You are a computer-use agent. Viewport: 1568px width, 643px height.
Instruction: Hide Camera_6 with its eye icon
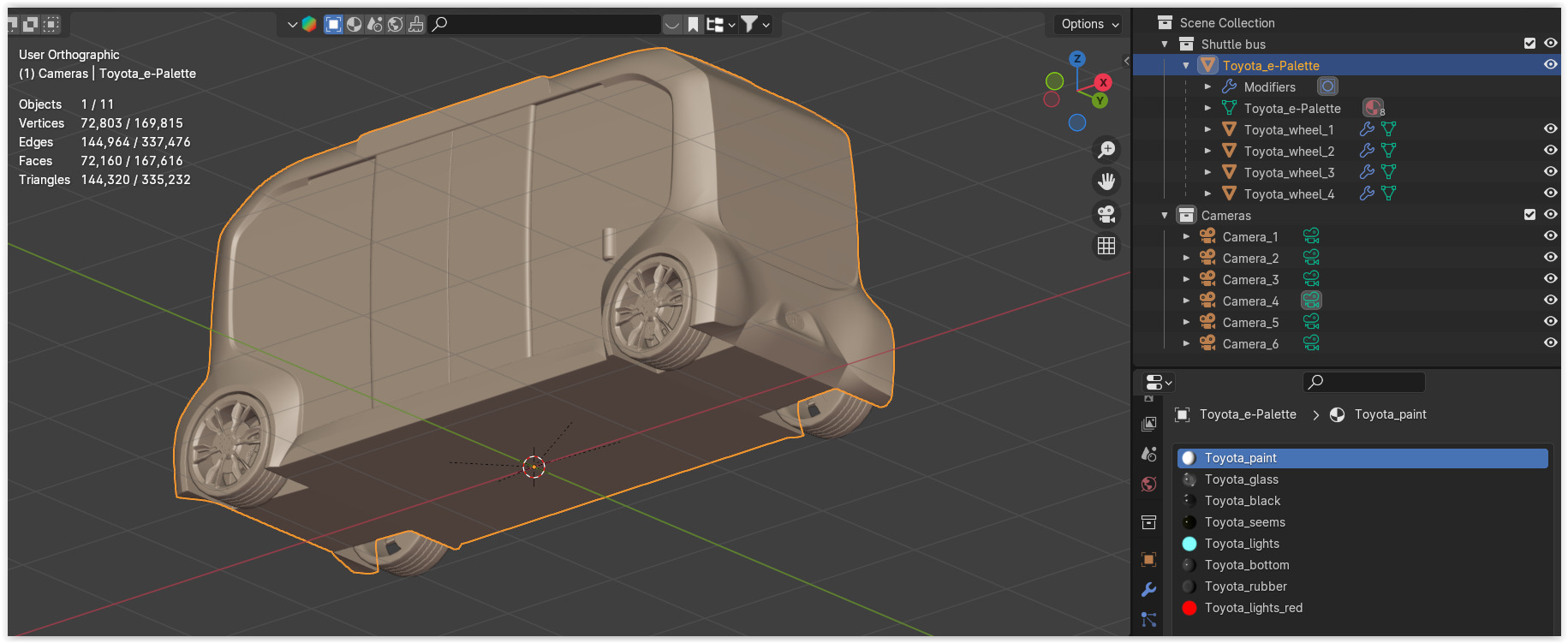point(1551,342)
